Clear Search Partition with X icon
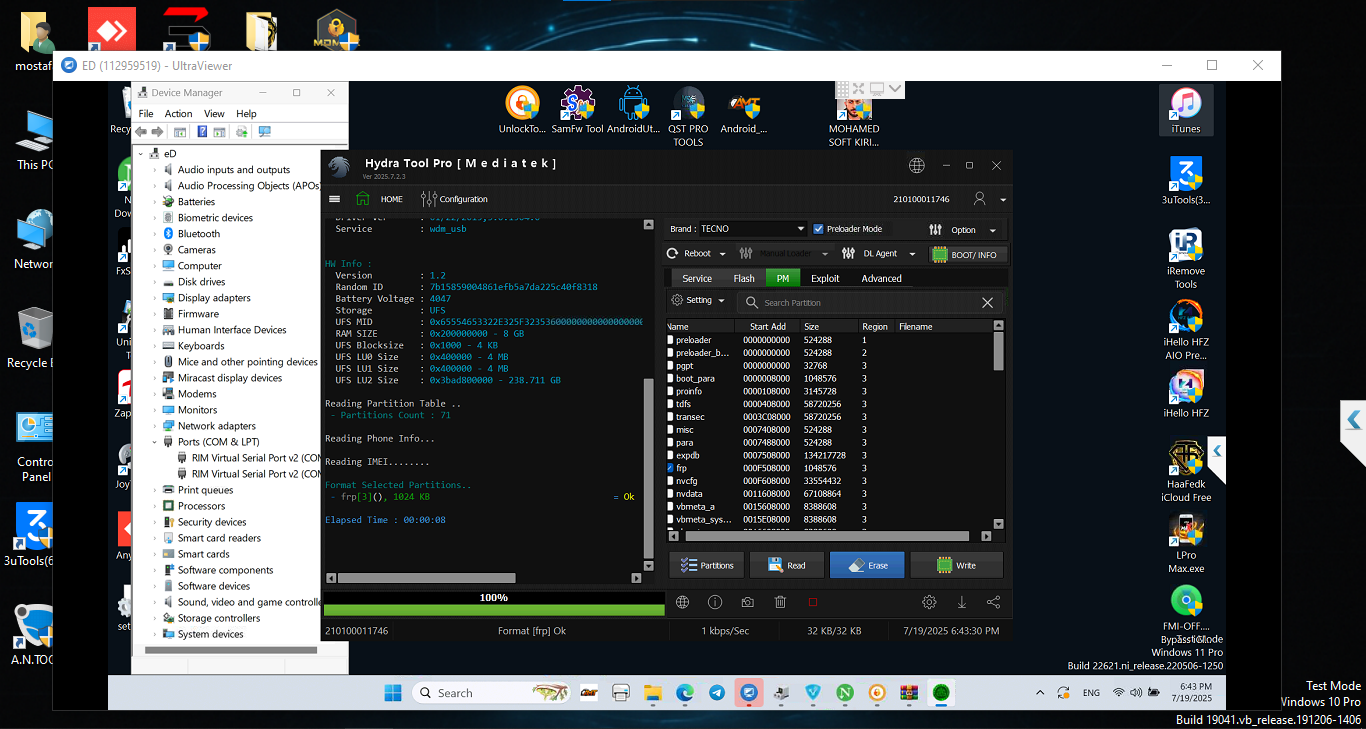Viewport: 1366px width, 729px height. coord(987,303)
